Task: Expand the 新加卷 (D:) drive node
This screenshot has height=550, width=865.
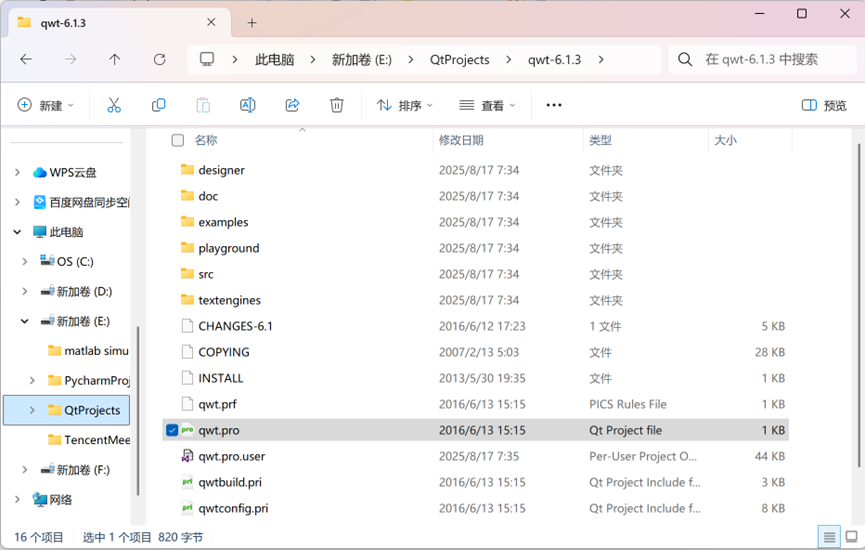Action: [x=25, y=291]
